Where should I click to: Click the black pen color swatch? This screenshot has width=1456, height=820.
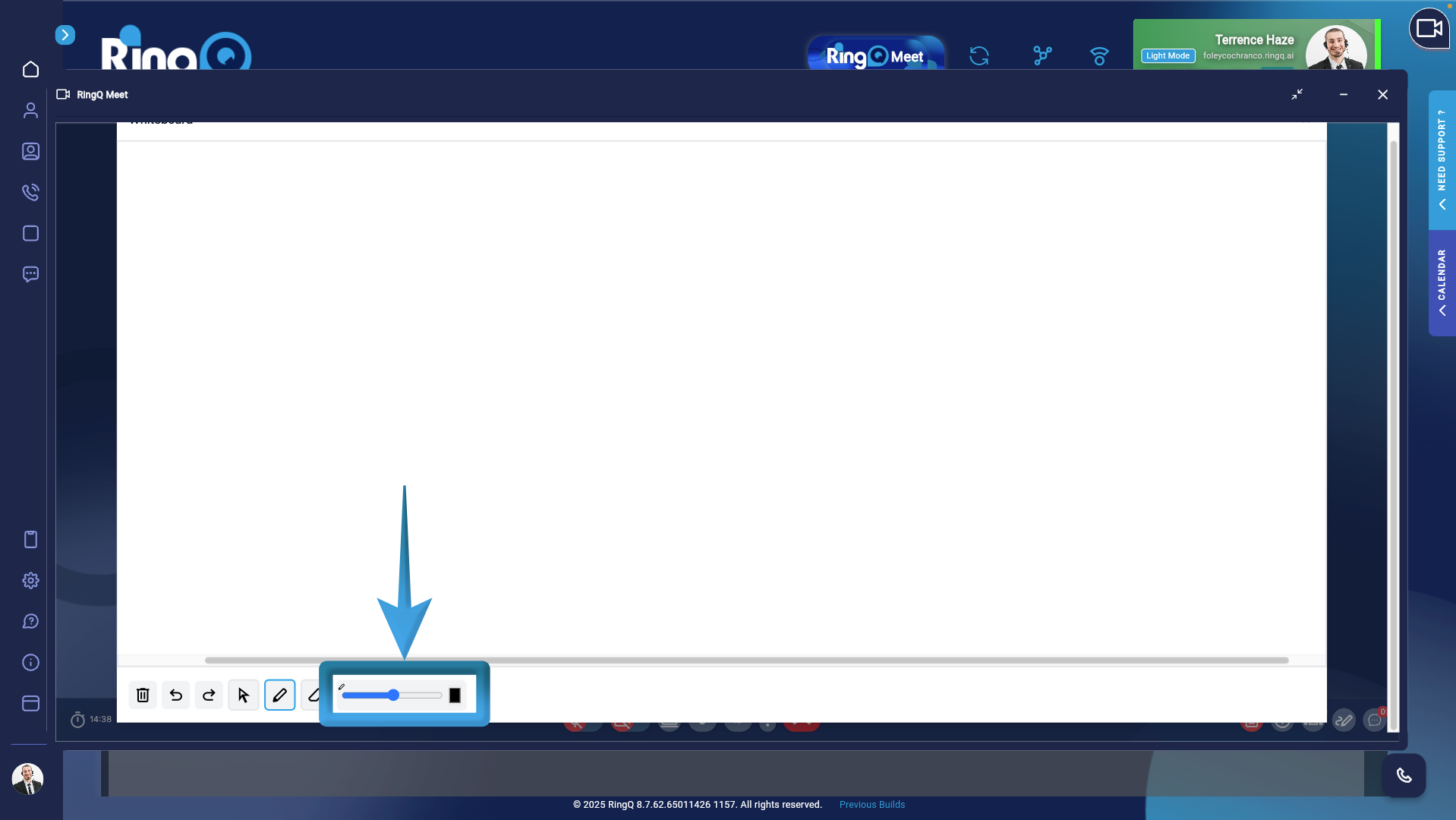[x=455, y=695]
